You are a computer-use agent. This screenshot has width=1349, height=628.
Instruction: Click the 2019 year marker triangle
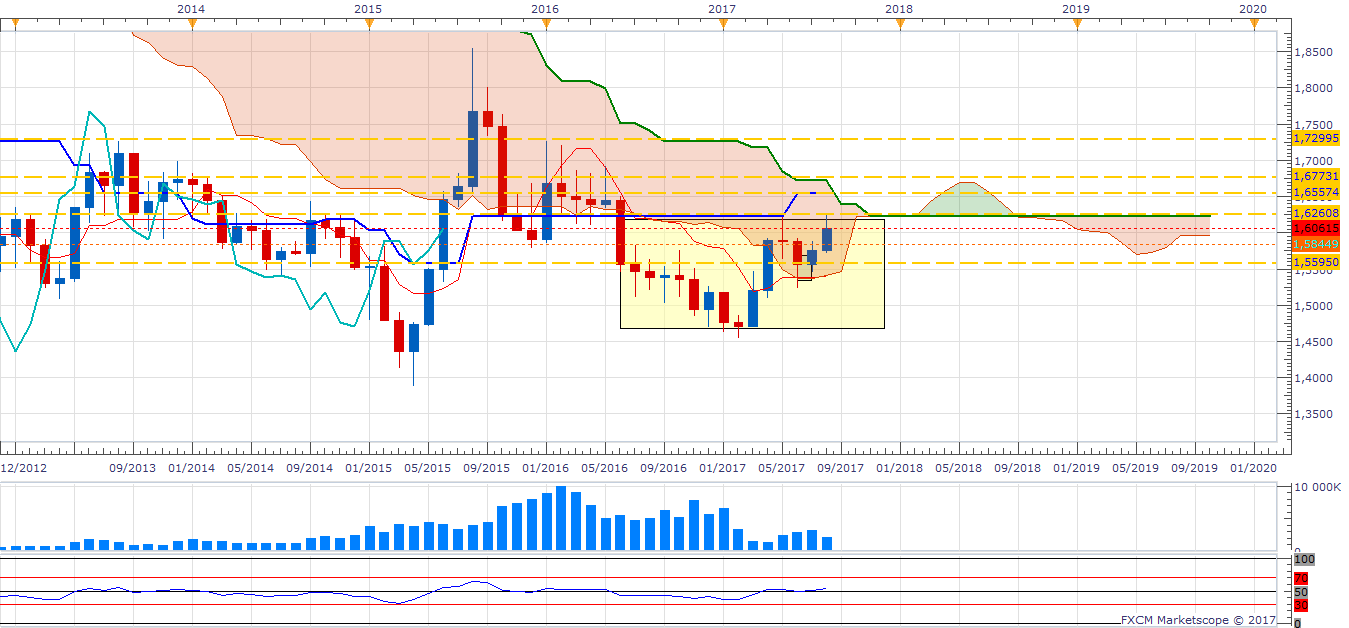(x=1076, y=25)
